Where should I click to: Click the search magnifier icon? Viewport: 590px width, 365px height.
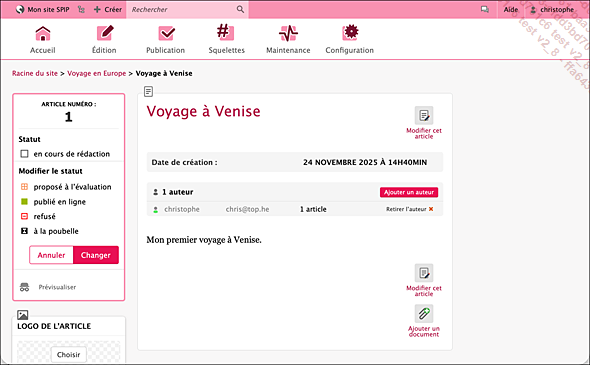(240, 9)
